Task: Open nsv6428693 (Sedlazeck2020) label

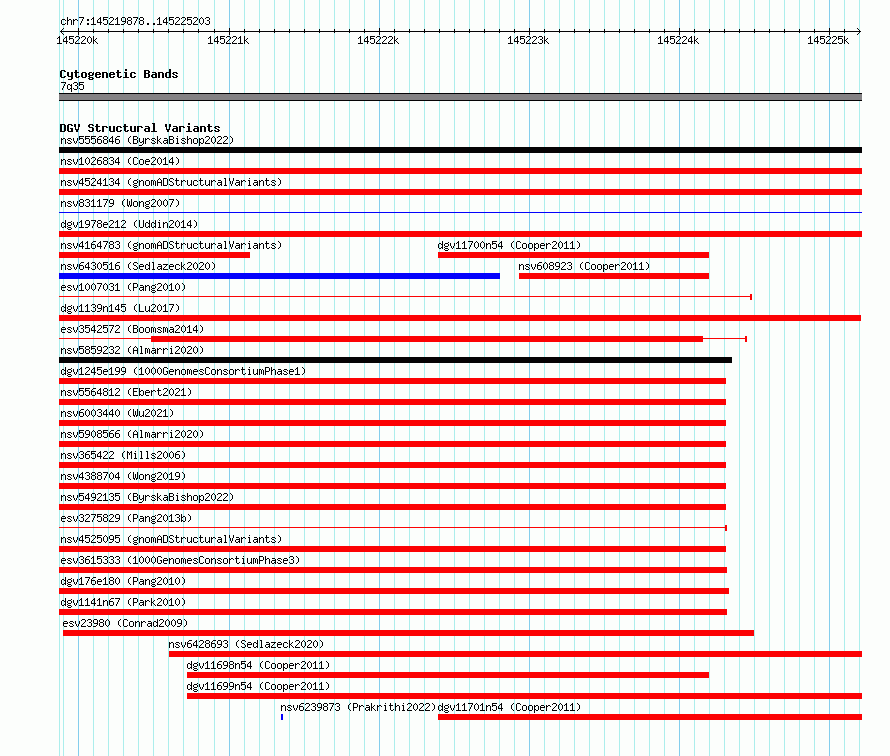Action: pos(246,644)
